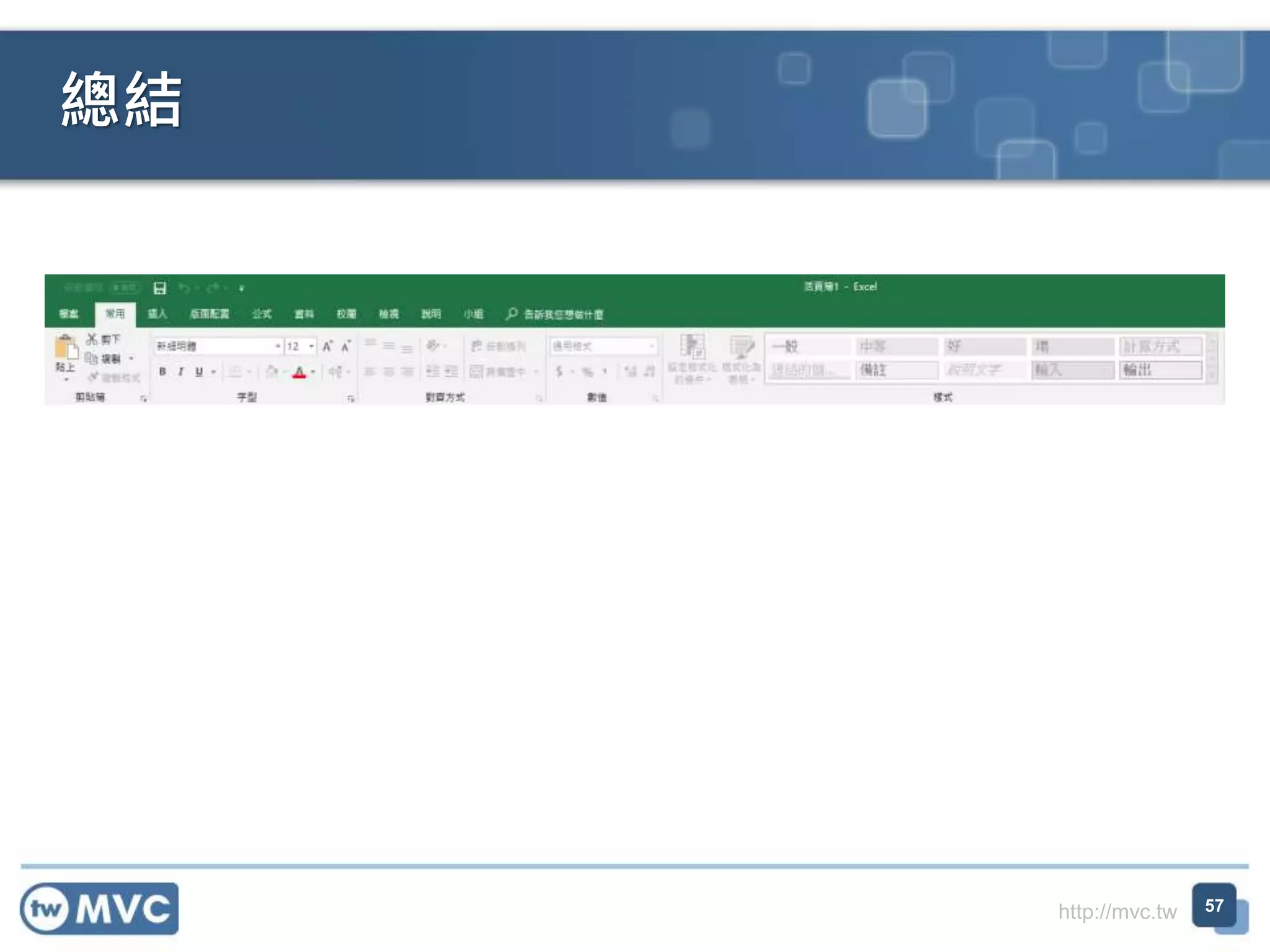Open the font size 12 dropdown
The height and width of the screenshot is (952, 1270).
point(311,346)
